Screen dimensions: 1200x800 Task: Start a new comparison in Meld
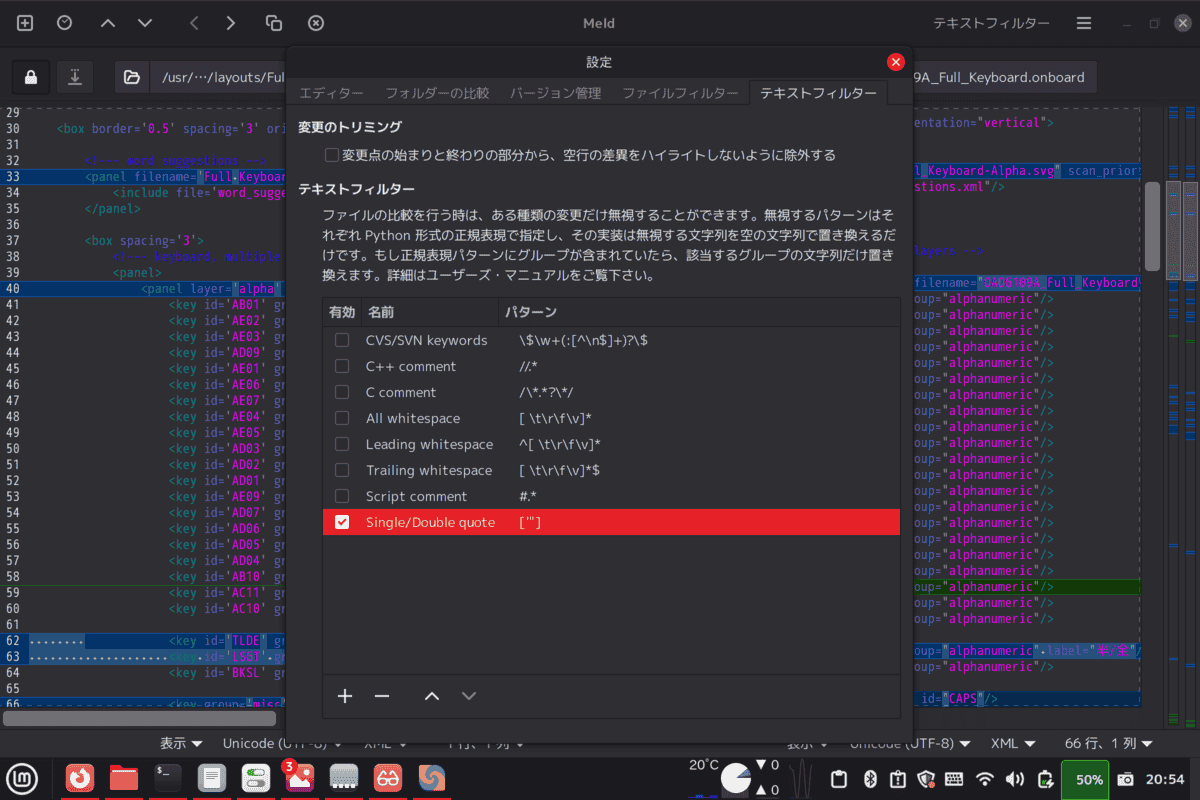25,23
